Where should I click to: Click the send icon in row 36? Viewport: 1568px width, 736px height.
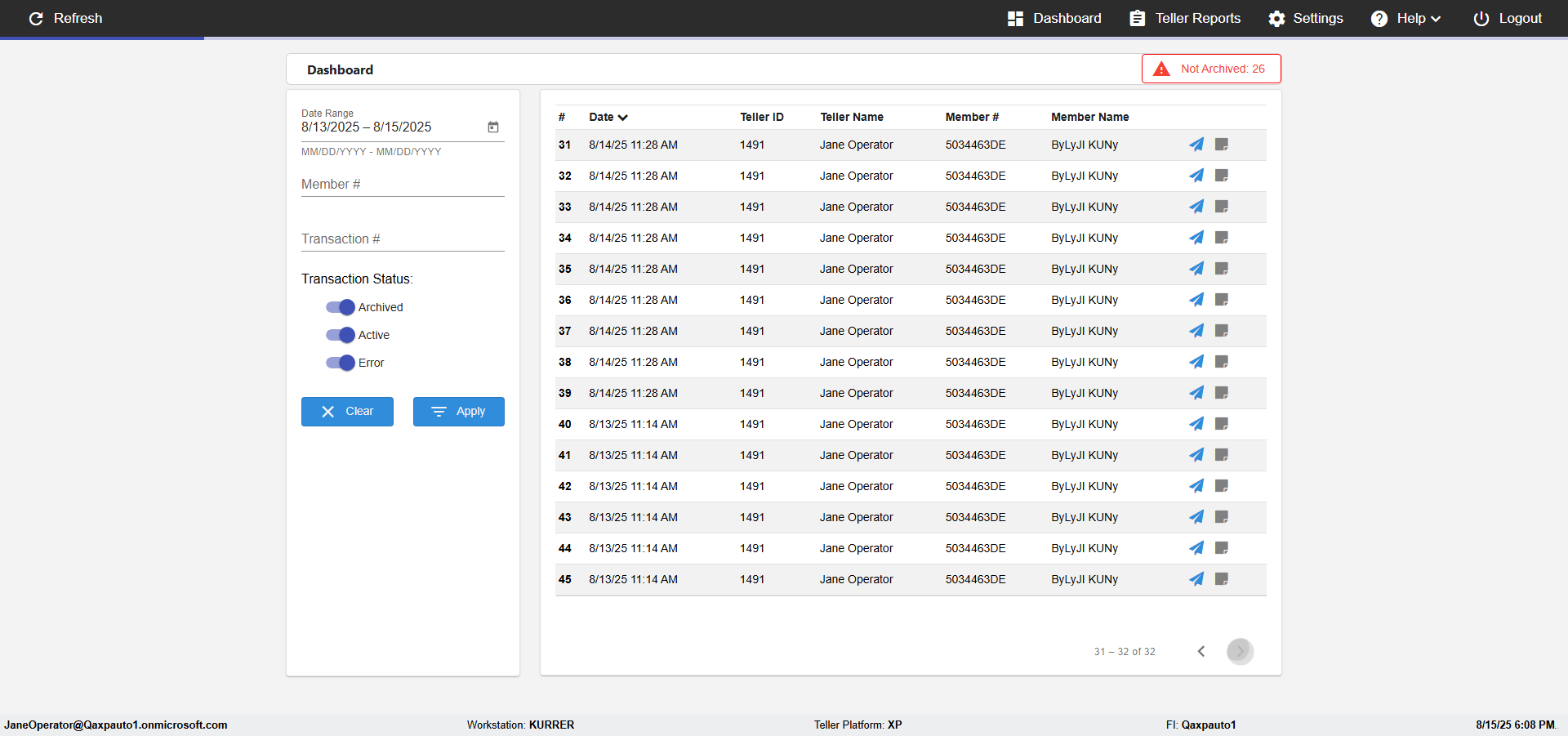[x=1196, y=300]
